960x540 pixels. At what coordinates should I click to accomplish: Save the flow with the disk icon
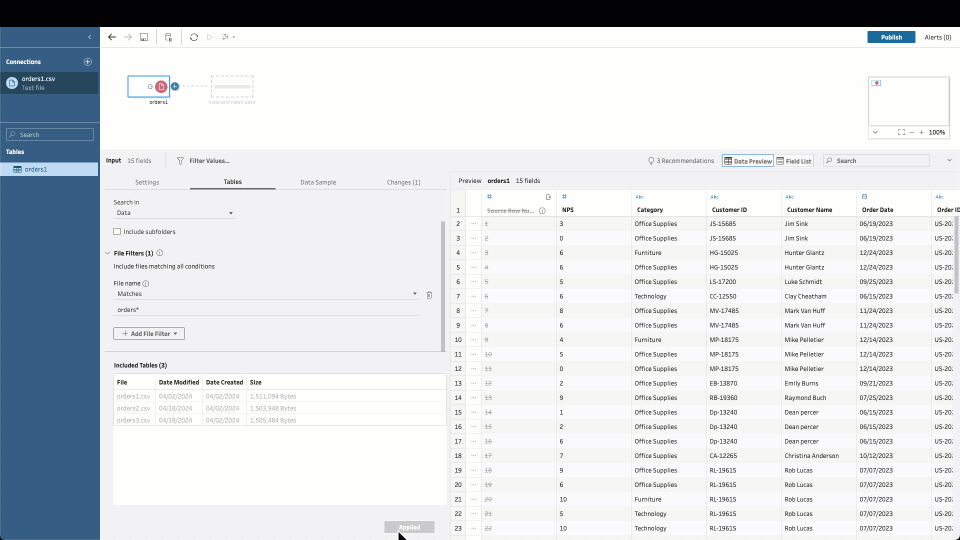tap(144, 37)
